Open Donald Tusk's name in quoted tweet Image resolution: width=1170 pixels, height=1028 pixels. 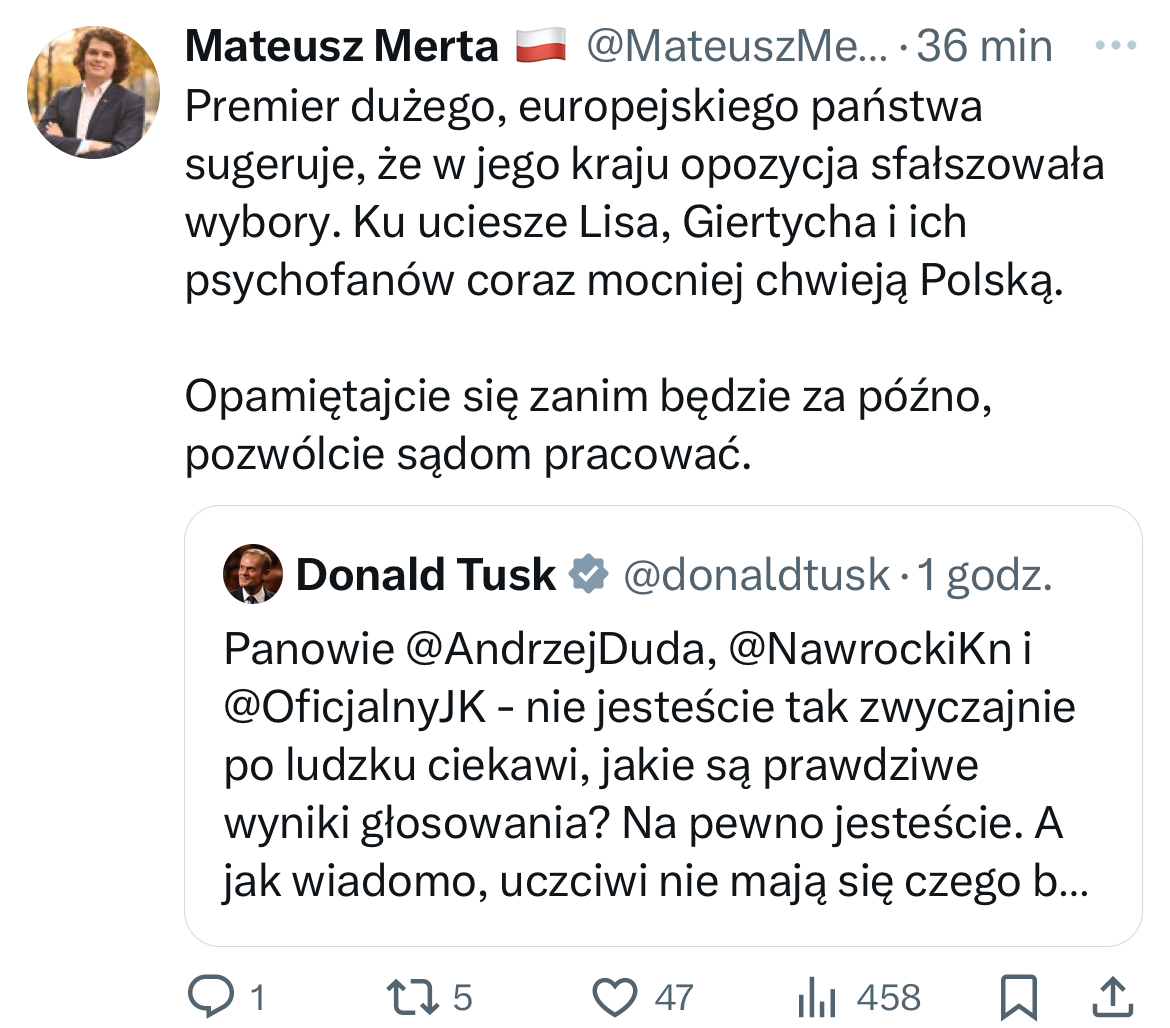[x=426, y=575]
